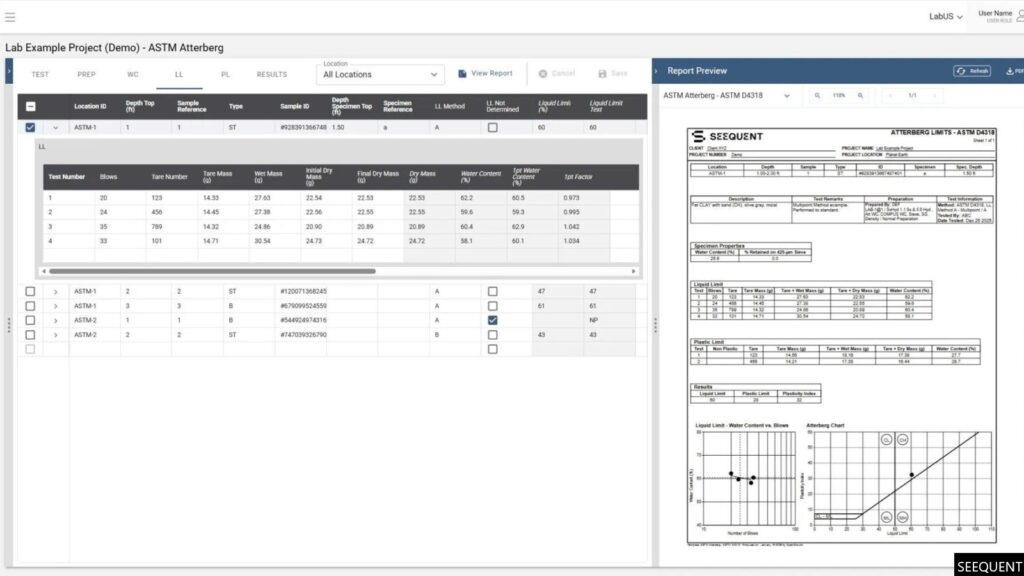Collapse the expanded first ASTM-1 row
Screen dimensions: 1024x576
pyautogui.click(x=56, y=127)
